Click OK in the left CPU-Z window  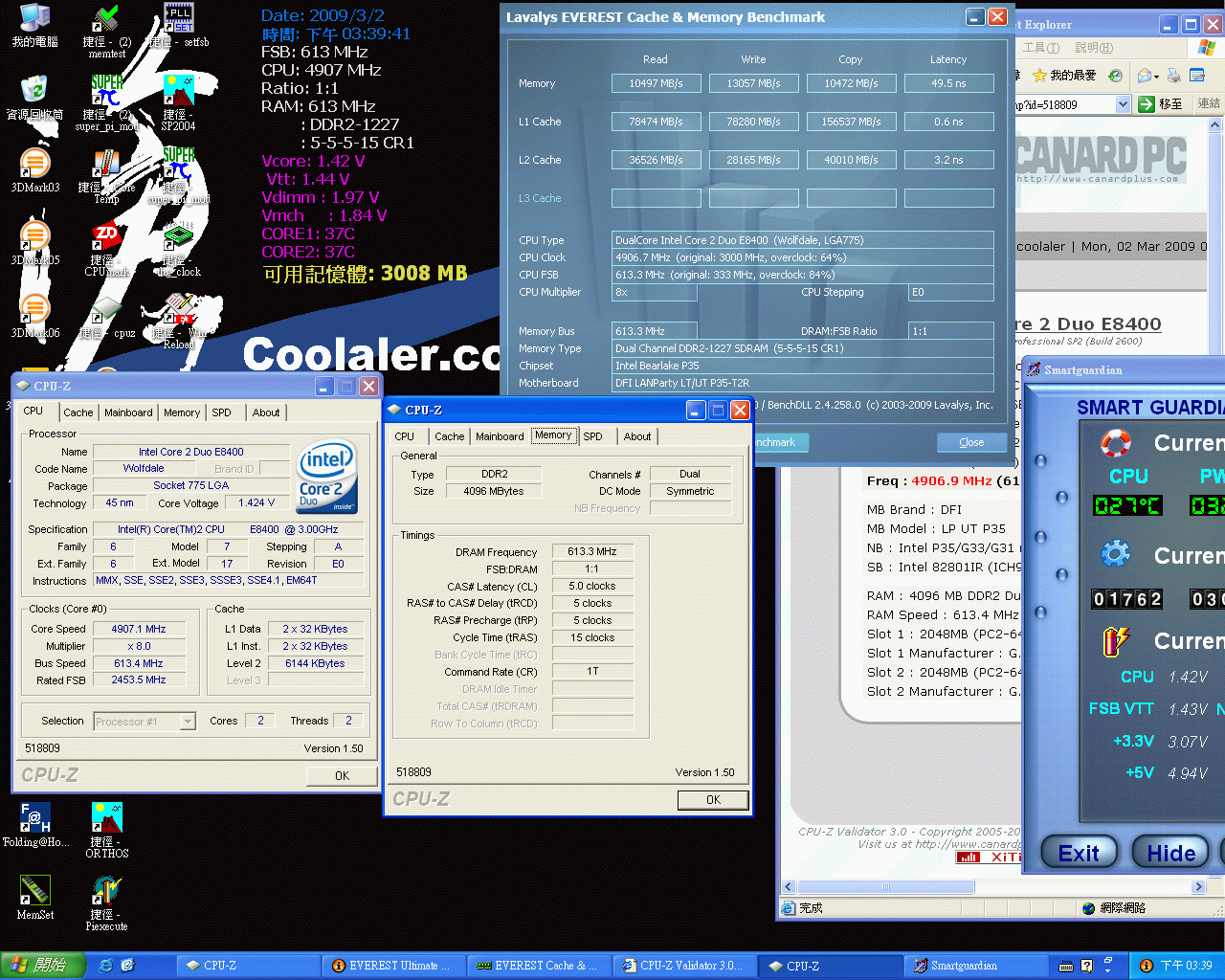point(342,776)
